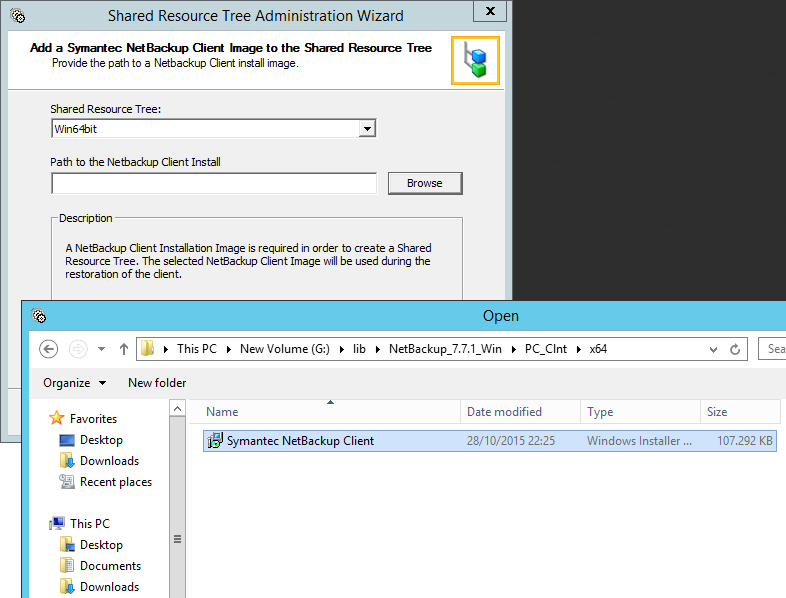Click the wizard title bar gear icon
This screenshot has width=786, height=598.
coord(18,16)
